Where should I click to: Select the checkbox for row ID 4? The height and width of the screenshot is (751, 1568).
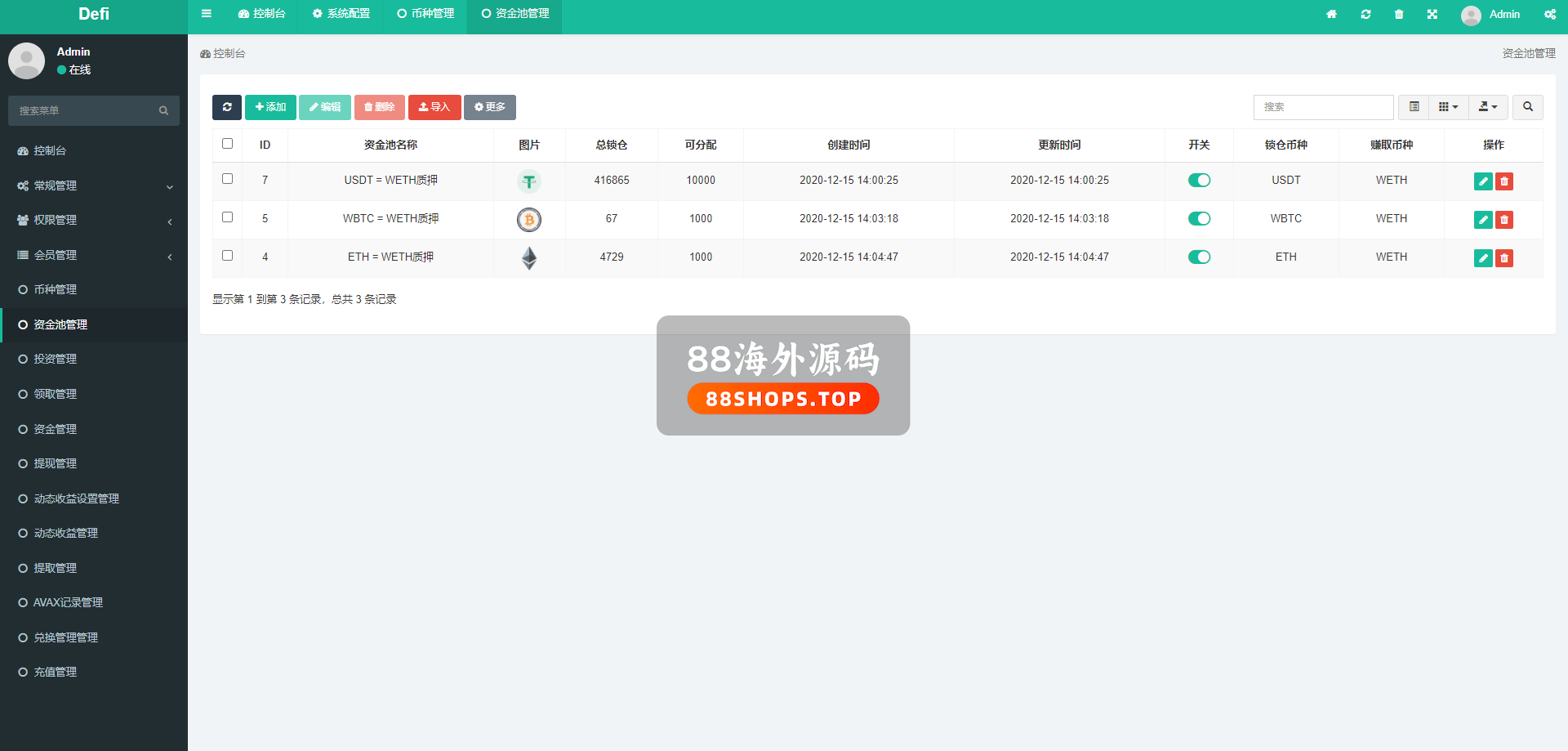pyautogui.click(x=228, y=256)
